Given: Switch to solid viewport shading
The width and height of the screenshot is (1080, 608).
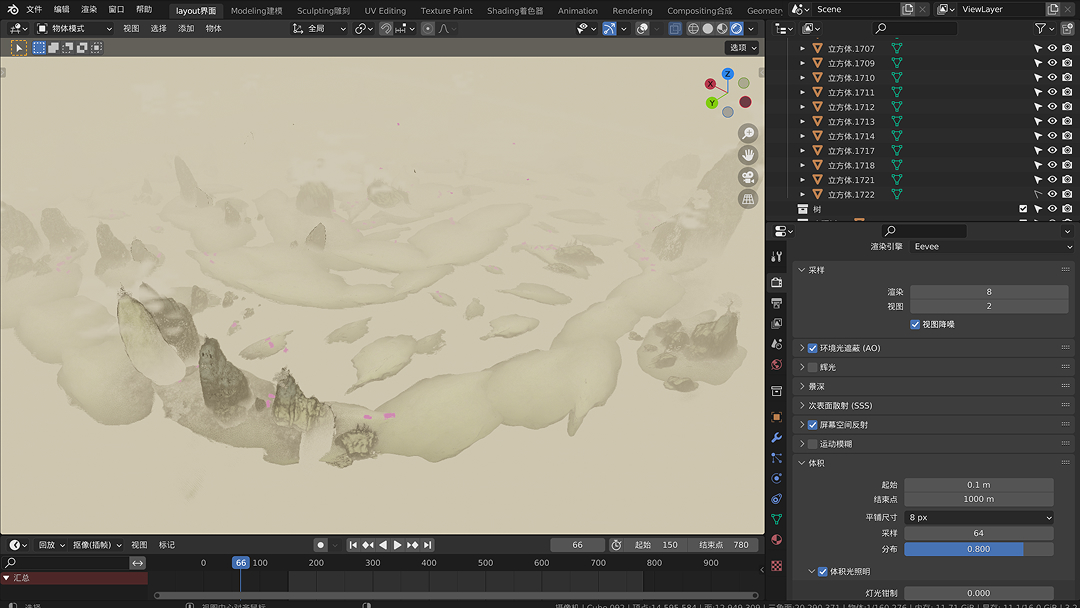Looking at the screenshot, I should (707, 28).
